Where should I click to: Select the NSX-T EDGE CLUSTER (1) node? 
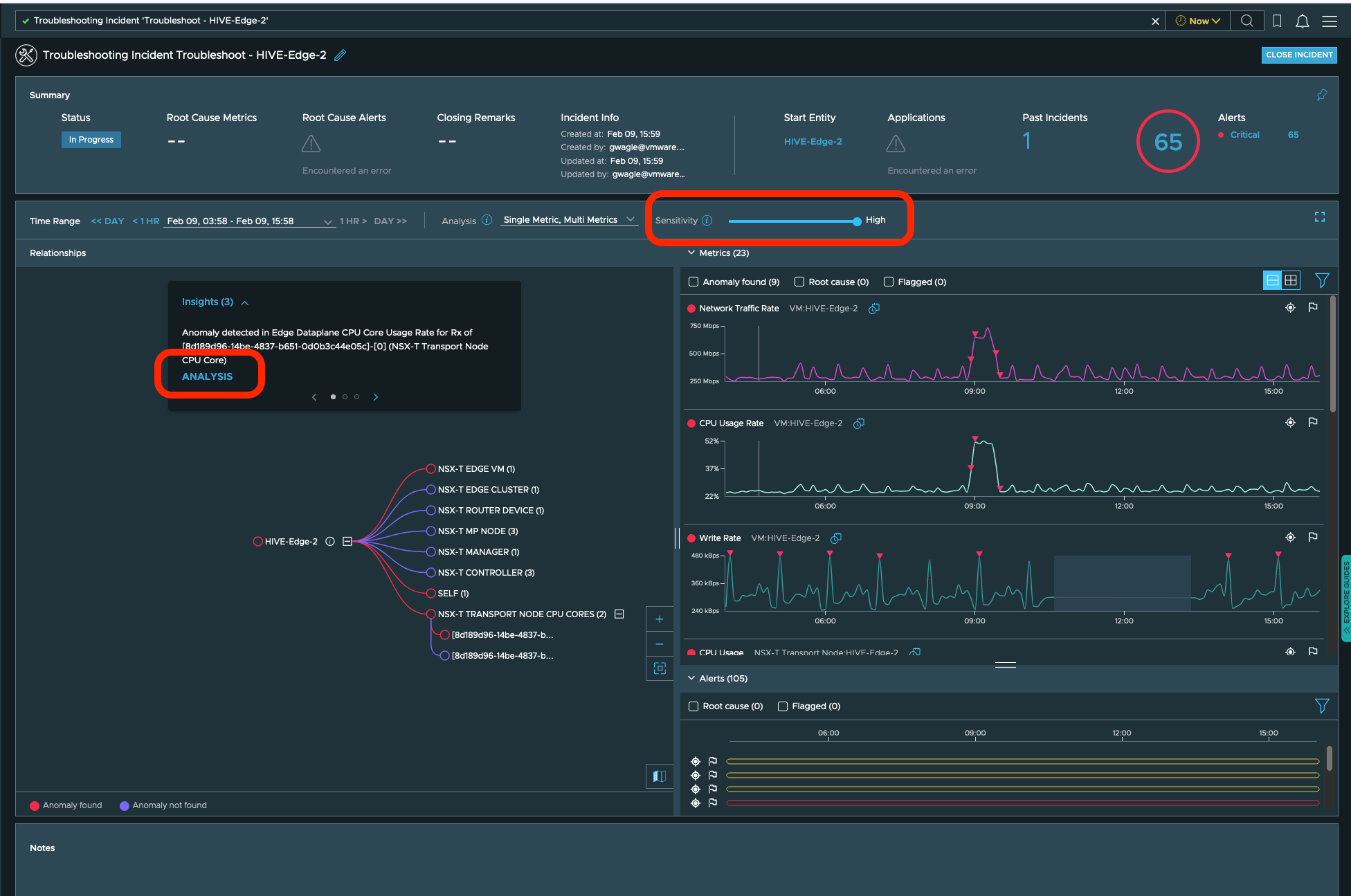click(482, 490)
